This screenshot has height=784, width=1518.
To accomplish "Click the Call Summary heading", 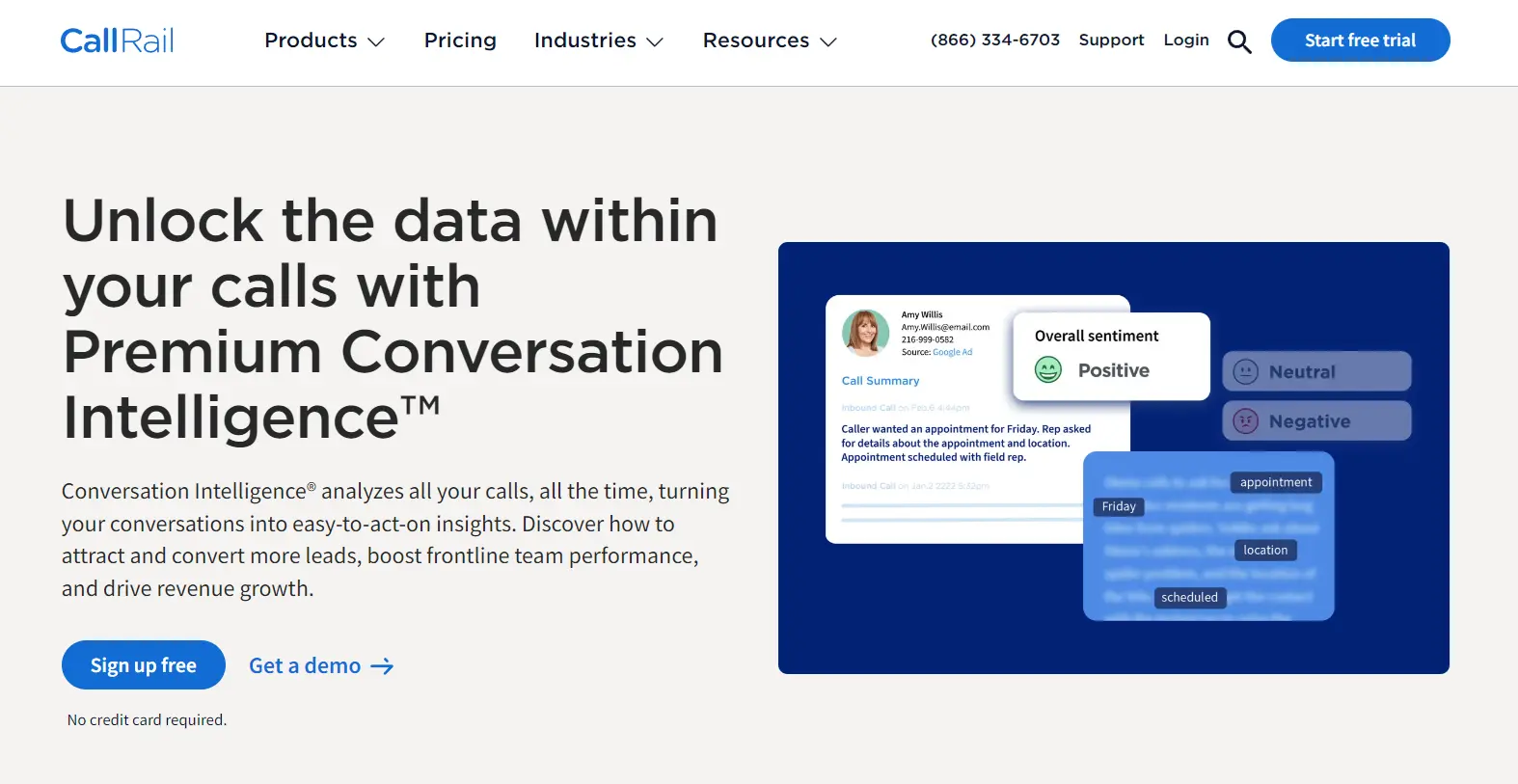I will (881, 381).
